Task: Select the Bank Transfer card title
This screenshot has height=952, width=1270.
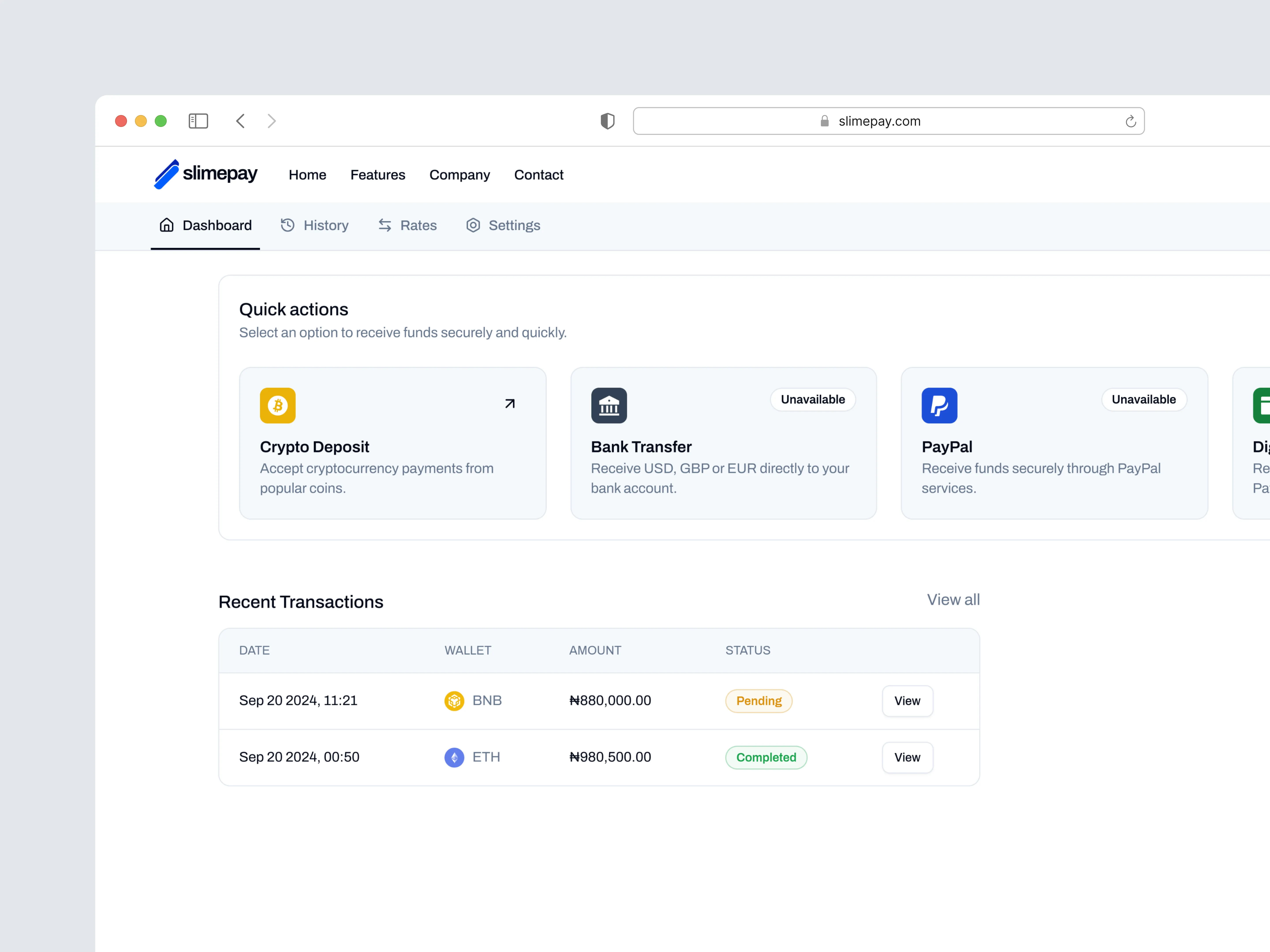Action: tap(641, 447)
